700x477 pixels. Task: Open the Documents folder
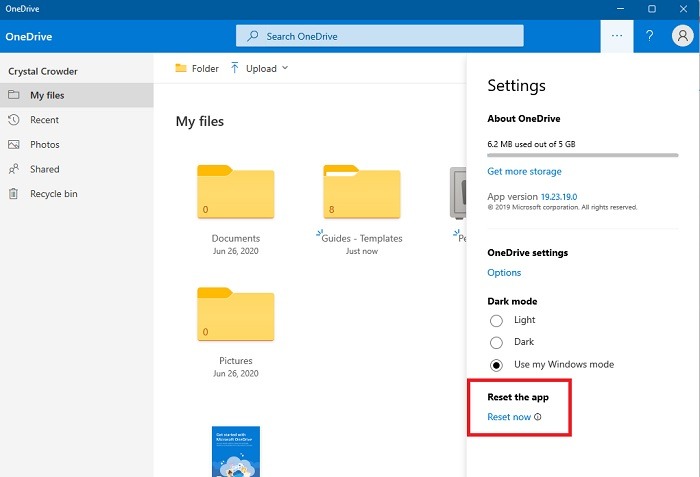tap(236, 192)
